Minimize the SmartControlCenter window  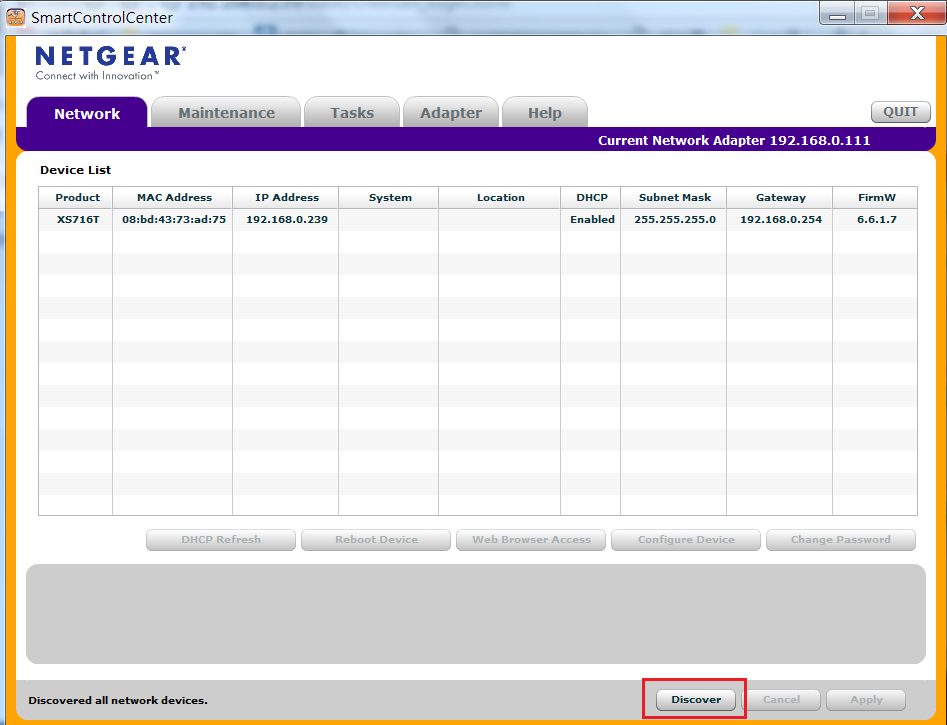(x=836, y=13)
